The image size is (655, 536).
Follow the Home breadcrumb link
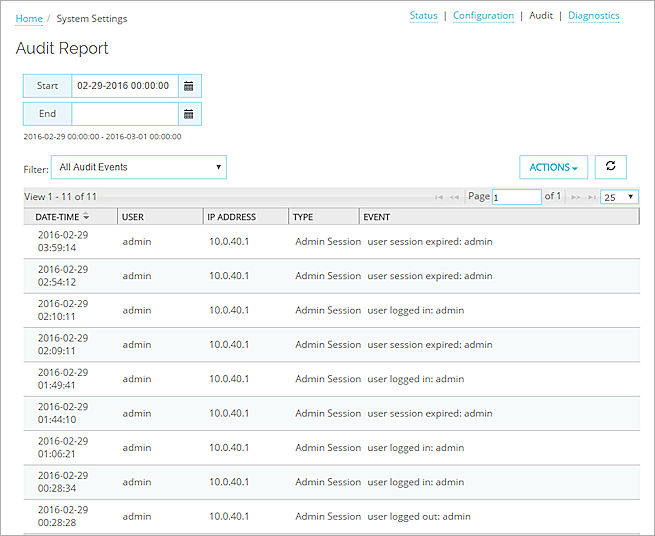click(29, 18)
